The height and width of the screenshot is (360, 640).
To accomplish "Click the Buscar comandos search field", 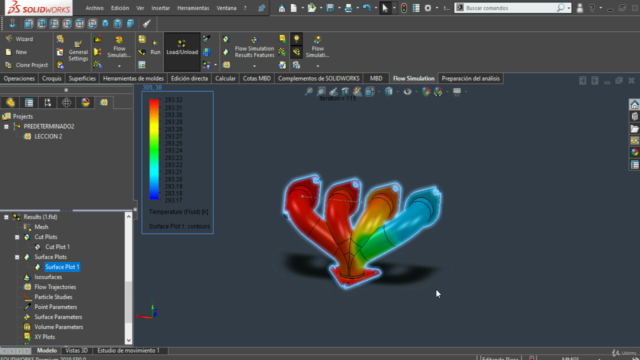I will point(510,8).
